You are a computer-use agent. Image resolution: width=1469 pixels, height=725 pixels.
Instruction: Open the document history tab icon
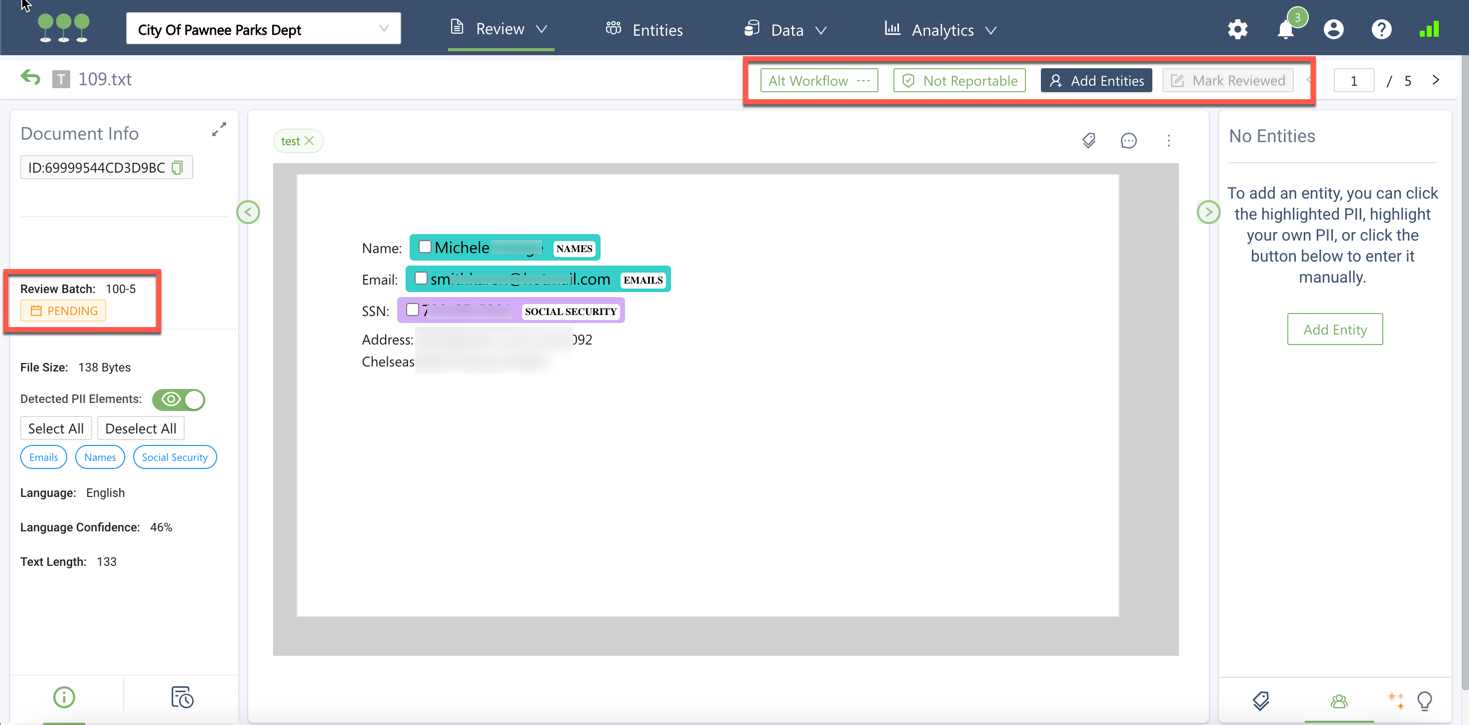click(182, 697)
